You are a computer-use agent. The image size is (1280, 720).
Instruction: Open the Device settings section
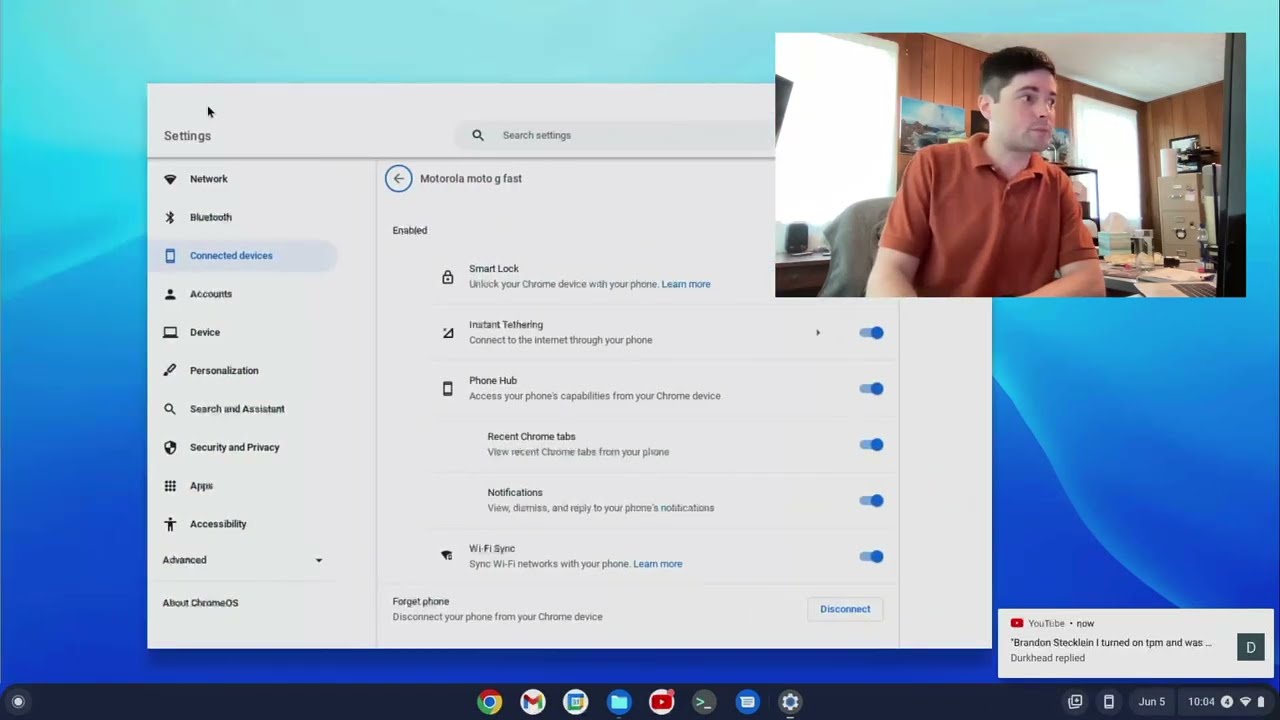pos(242,332)
